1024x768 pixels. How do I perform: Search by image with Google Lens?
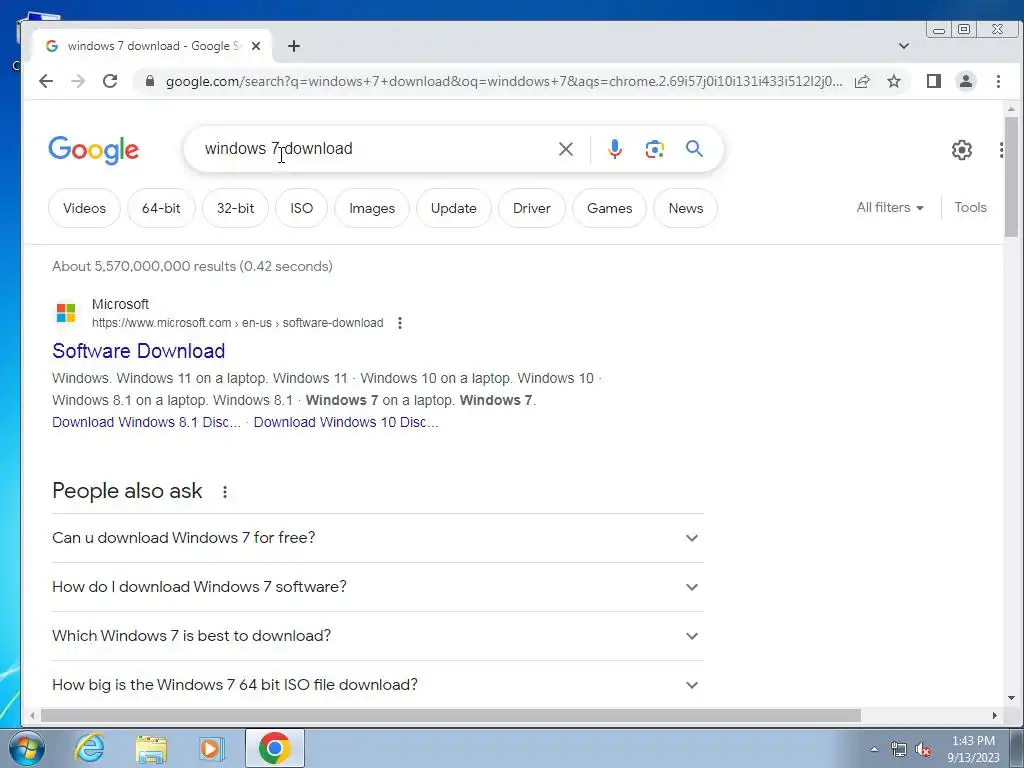tap(654, 149)
